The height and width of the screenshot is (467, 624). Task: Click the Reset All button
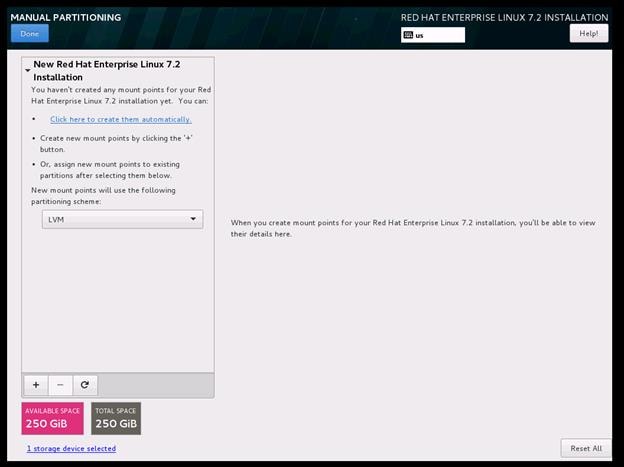[586, 448]
